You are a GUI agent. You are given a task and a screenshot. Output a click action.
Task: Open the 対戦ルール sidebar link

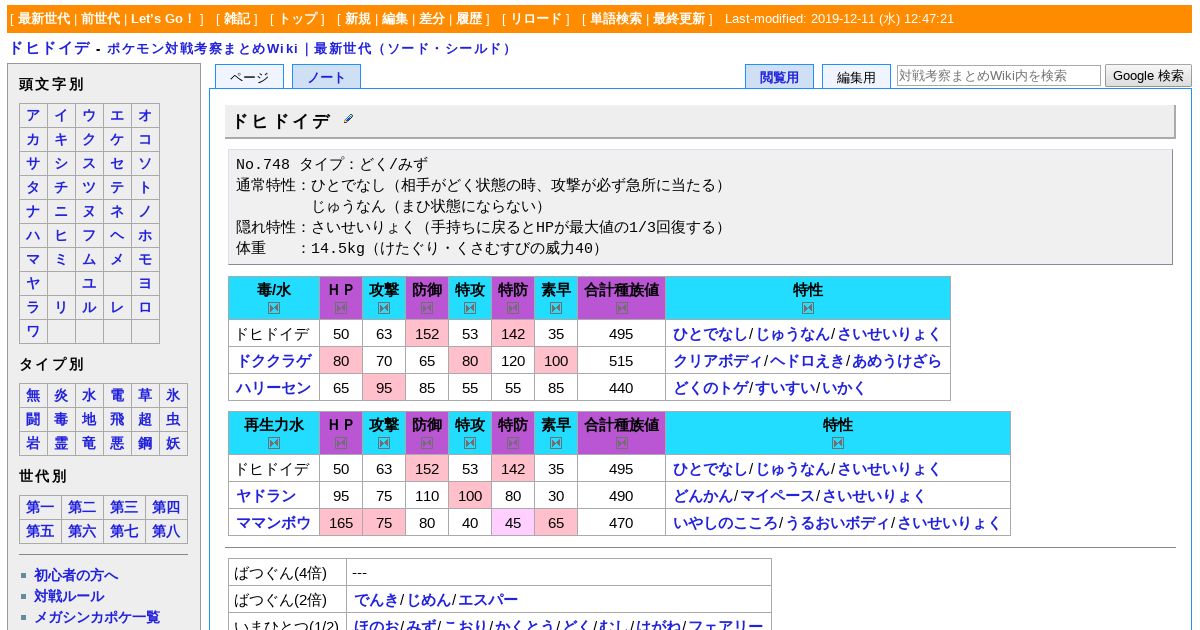tap(69, 596)
